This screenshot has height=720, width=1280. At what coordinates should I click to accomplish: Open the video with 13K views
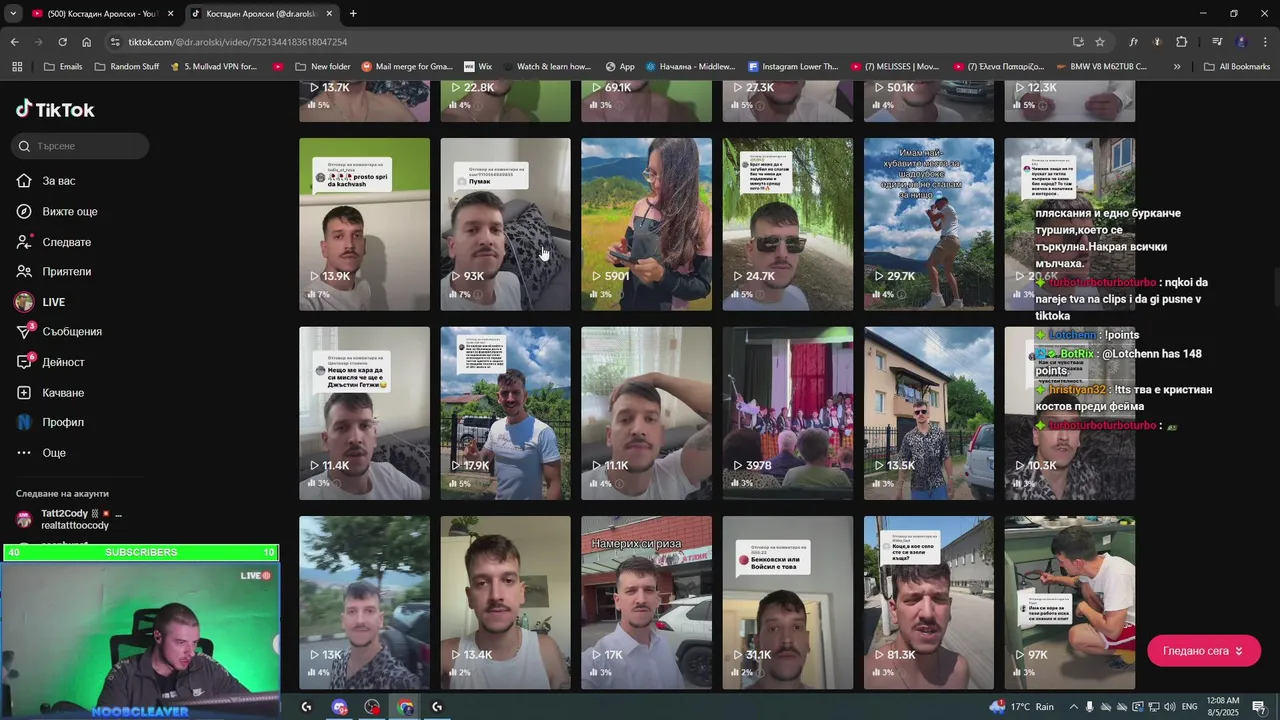(x=364, y=602)
